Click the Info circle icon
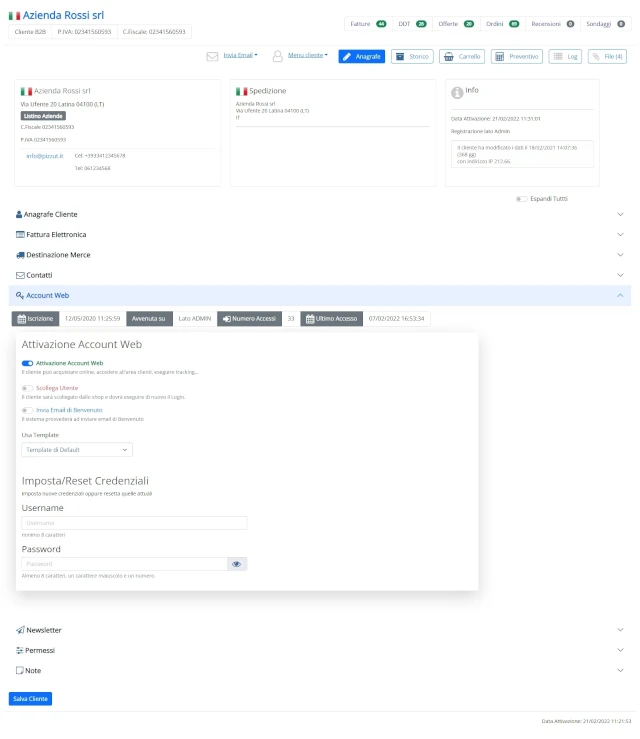Screen dimensions: 640x739 point(457,93)
